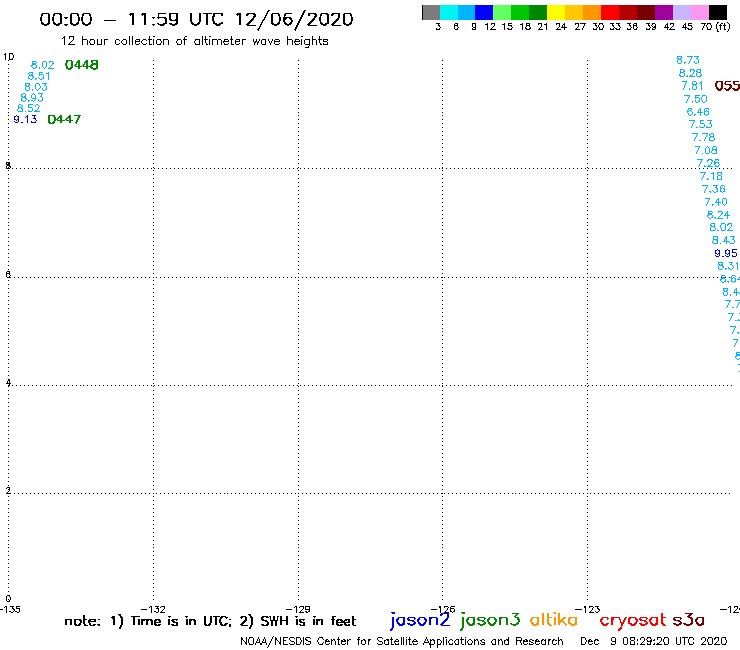The height and width of the screenshot is (650, 740).
Task: Select the yellow swatch in the color bar
Action: click(556, 12)
